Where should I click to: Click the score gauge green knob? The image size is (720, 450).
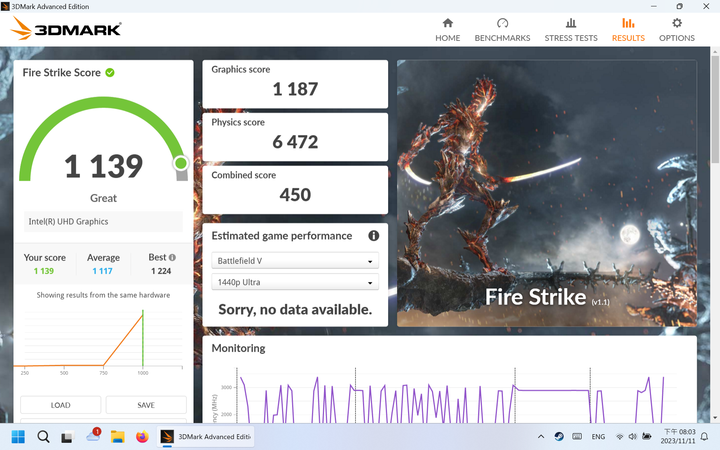point(180,163)
